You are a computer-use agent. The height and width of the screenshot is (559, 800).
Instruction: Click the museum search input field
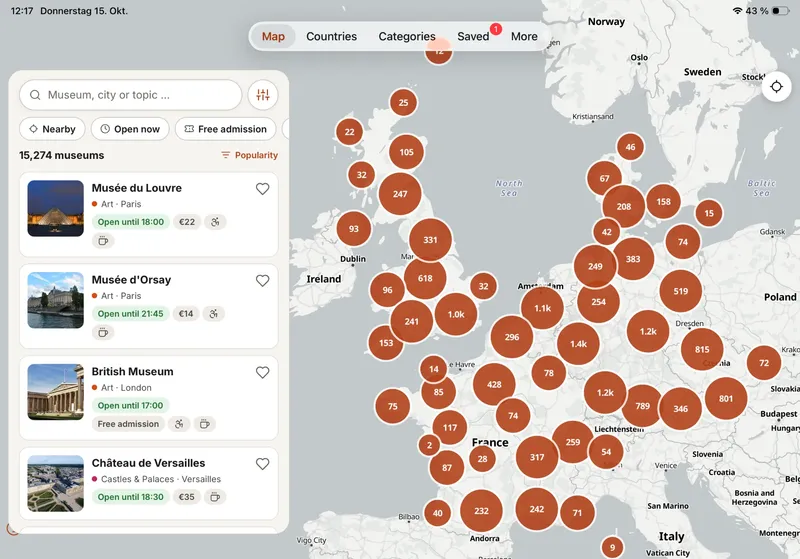[x=131, y=95]
